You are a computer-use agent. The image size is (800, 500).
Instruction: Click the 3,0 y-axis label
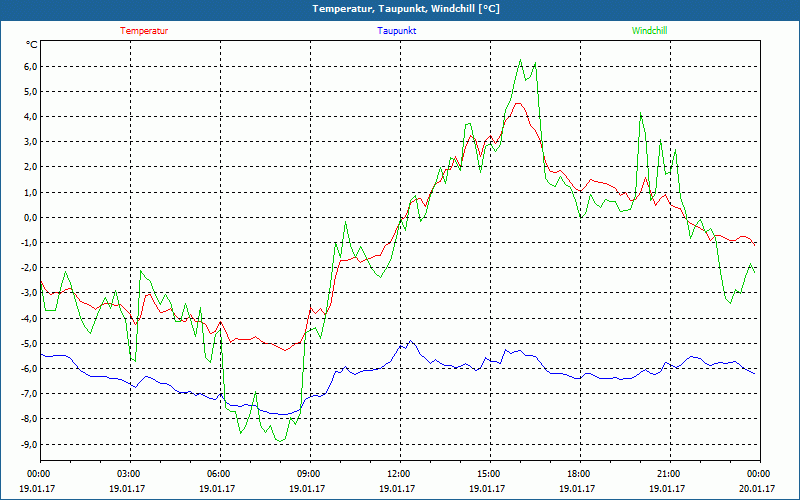coord(30,142)
